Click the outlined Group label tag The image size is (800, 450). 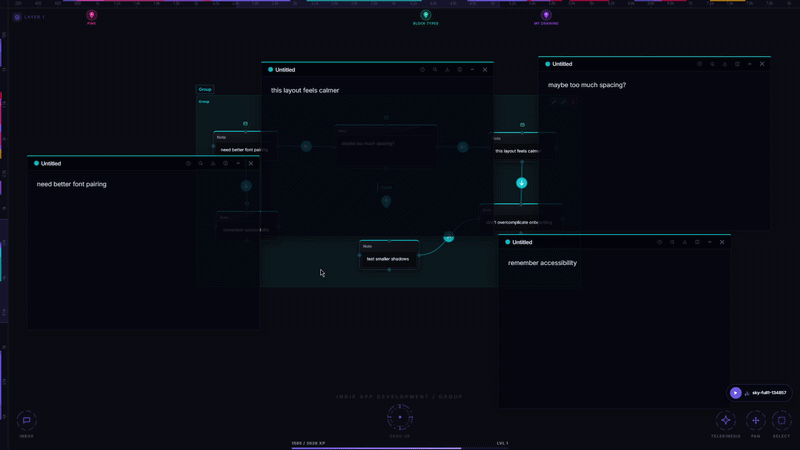(x=205, y=89)
